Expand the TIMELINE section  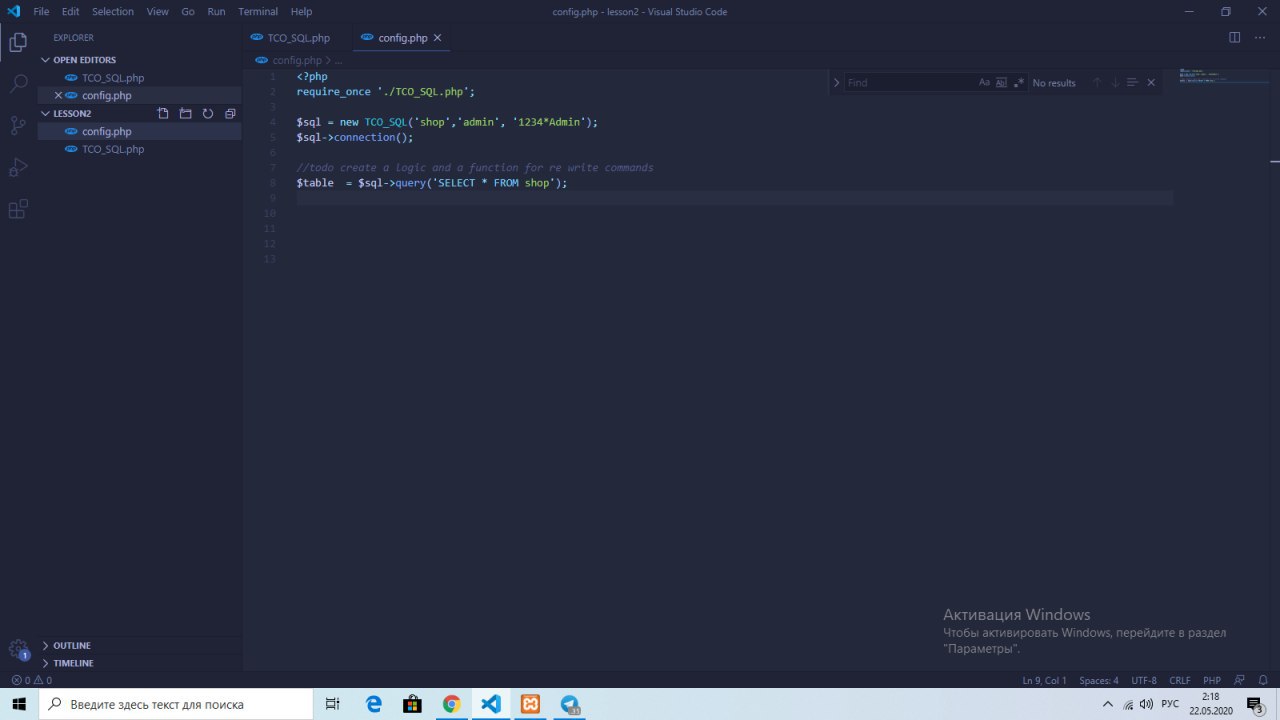click(x=73, y=664)
